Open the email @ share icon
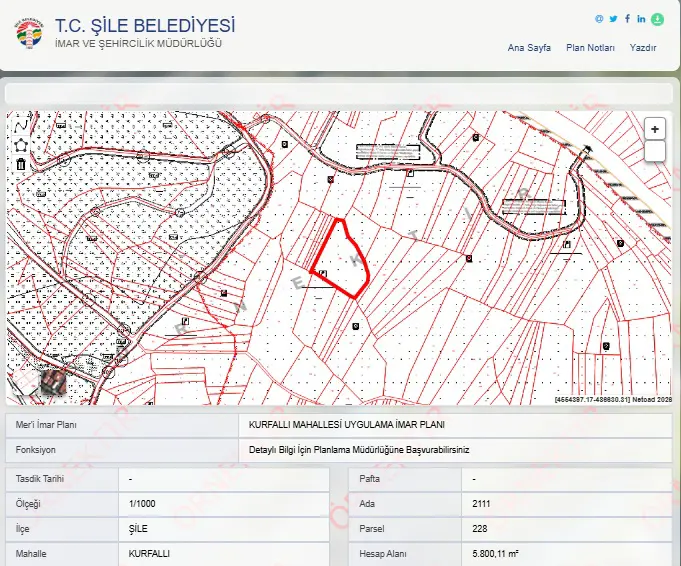 click(599, 19)
